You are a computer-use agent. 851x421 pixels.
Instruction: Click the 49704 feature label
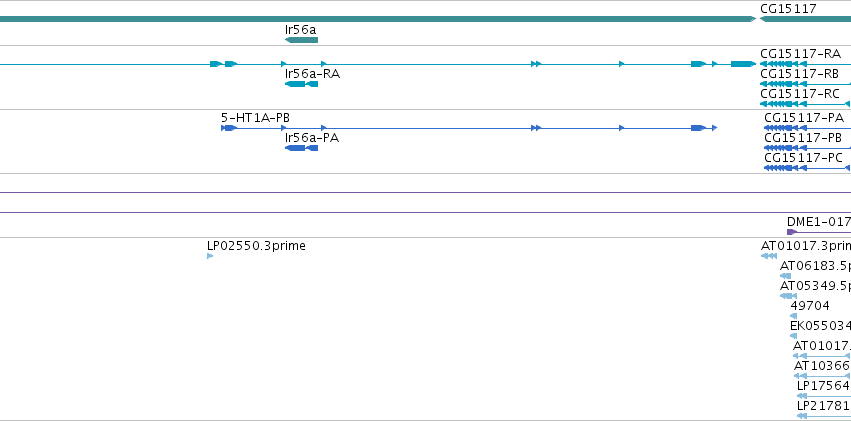coord(810,306)
